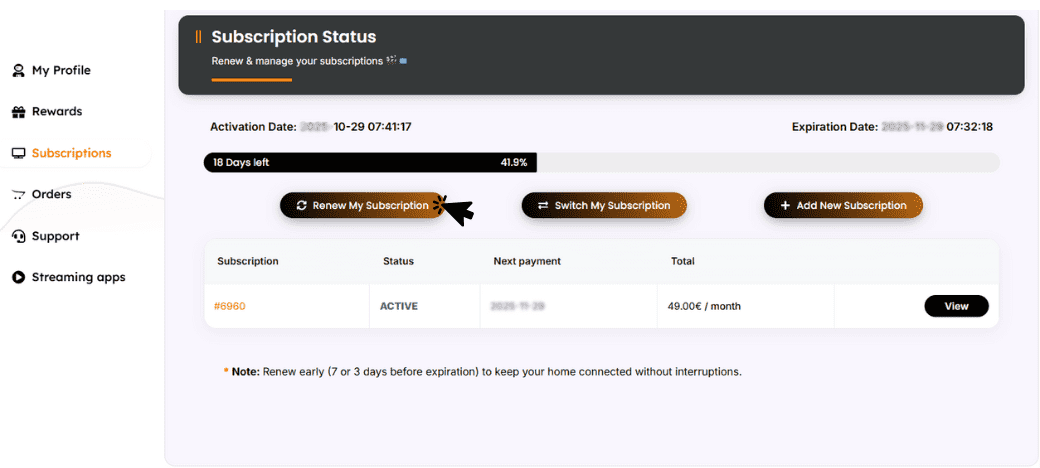Click the Streaming apps play icon
1040x468 pixels.
(18, 278)
